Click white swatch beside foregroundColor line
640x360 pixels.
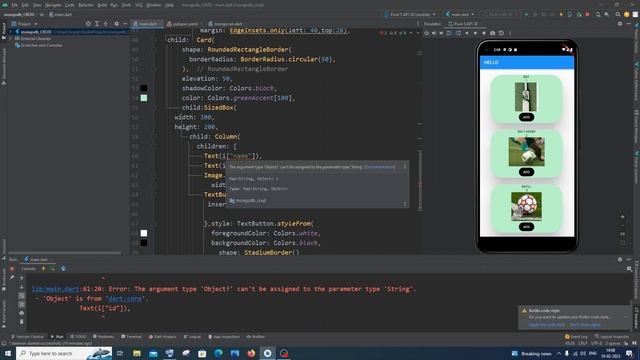[144, 233]
